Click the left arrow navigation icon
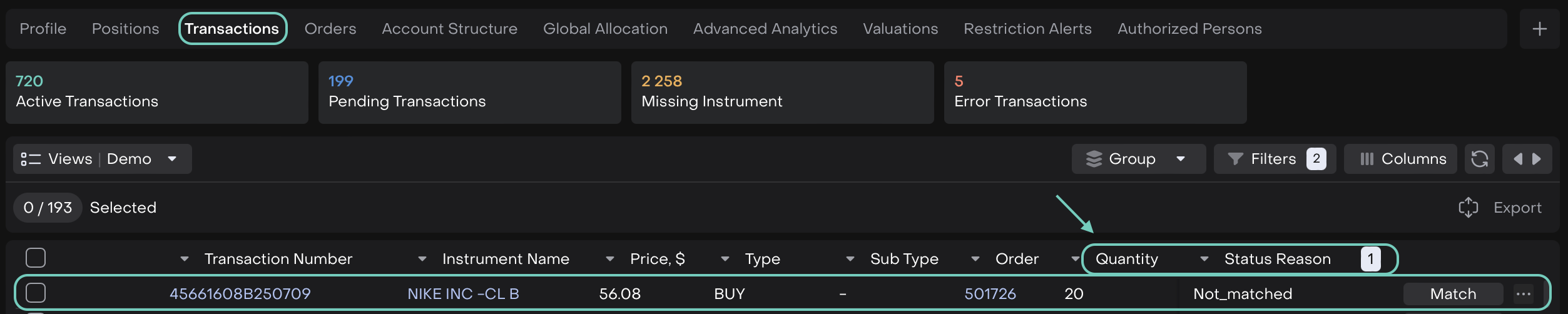 point(1517,159)
